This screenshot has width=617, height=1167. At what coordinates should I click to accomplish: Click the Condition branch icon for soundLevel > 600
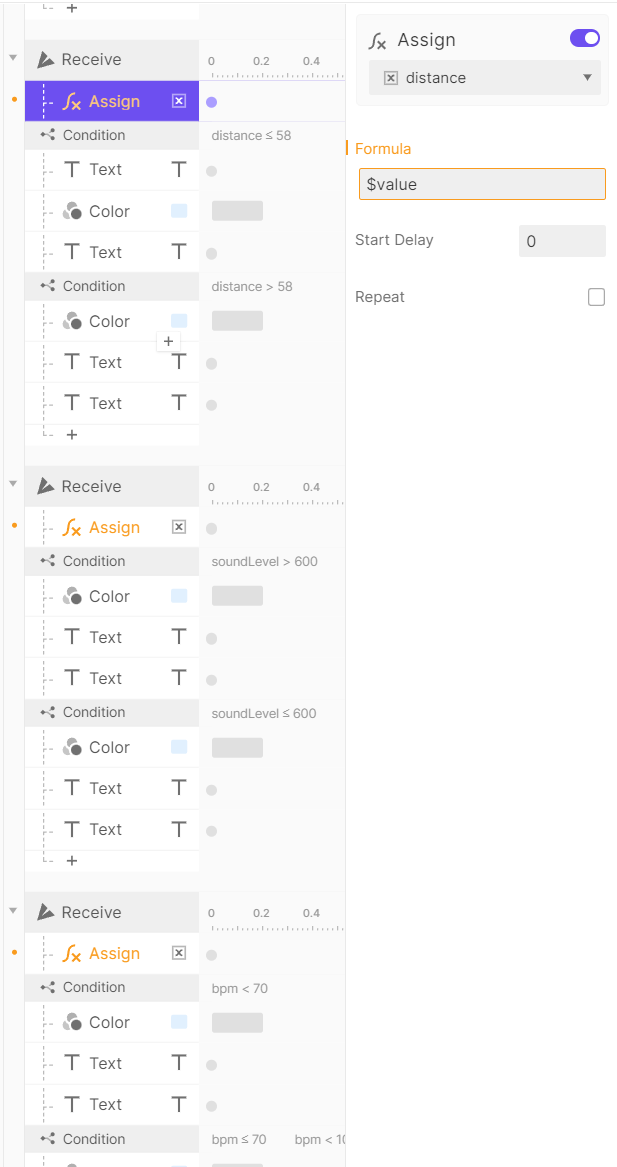[x=47, y=561]
